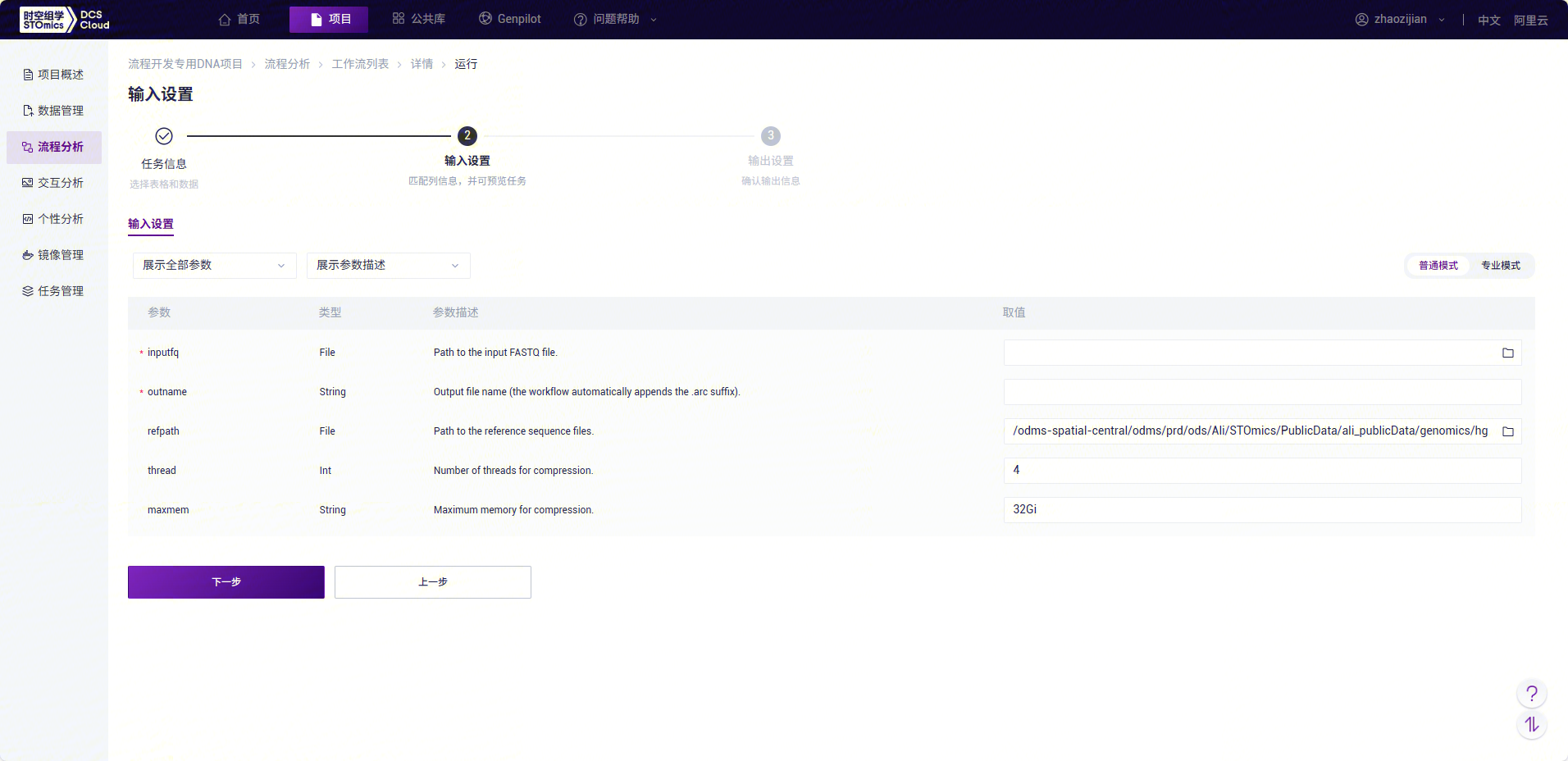Click completed step 任务信息 checkmark

pos(164,135)
